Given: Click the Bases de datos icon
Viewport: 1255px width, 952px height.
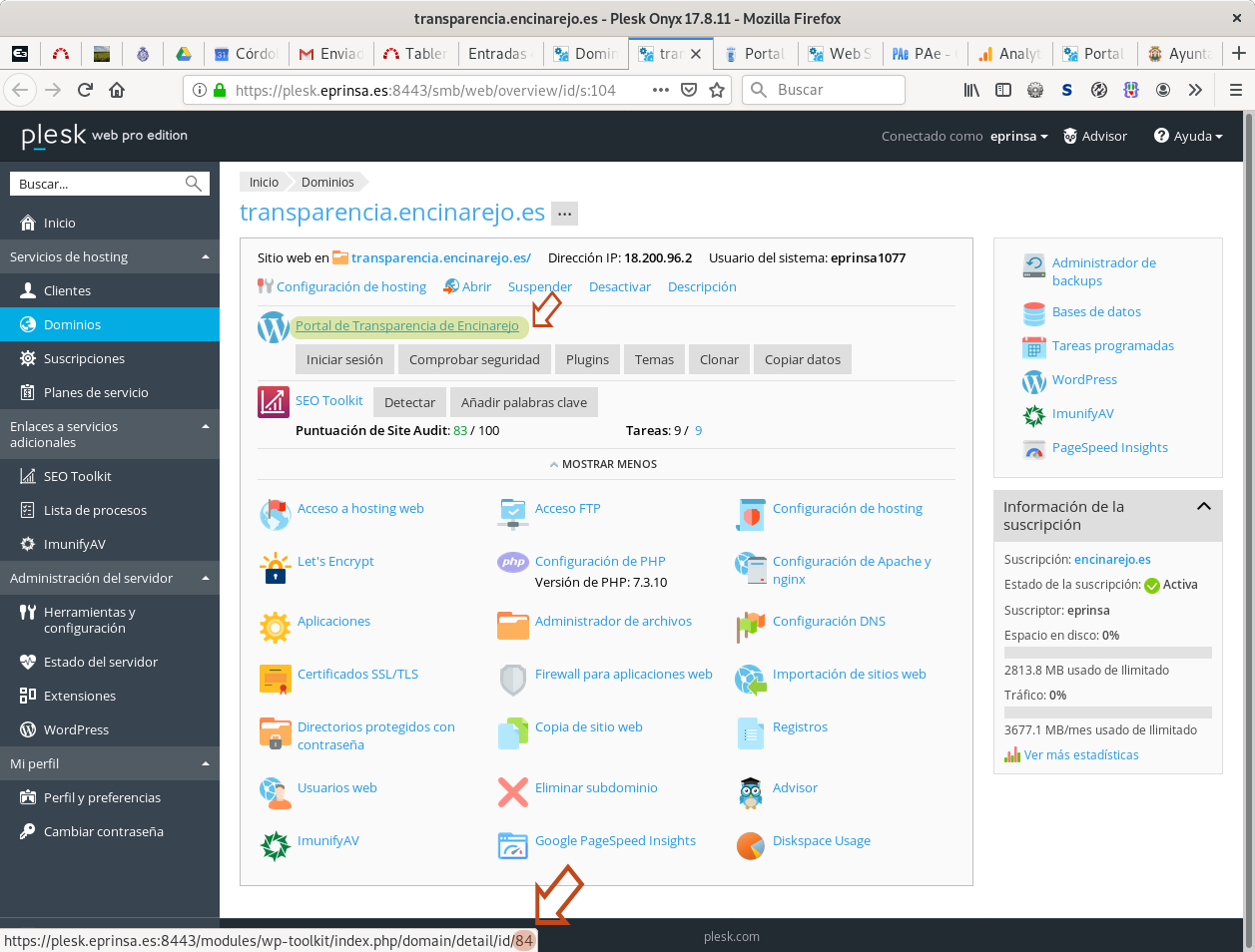Looking at the screenshot, I should click(1034, 313).
